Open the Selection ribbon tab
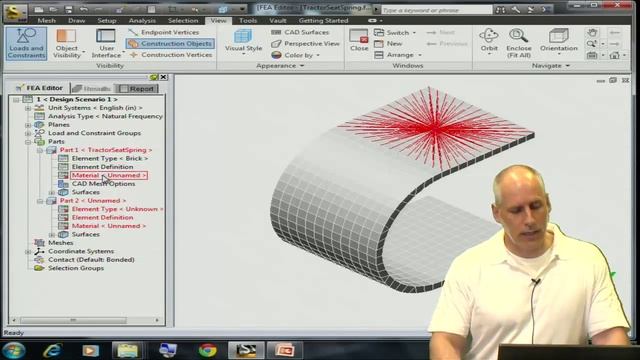 click(183, 20)
